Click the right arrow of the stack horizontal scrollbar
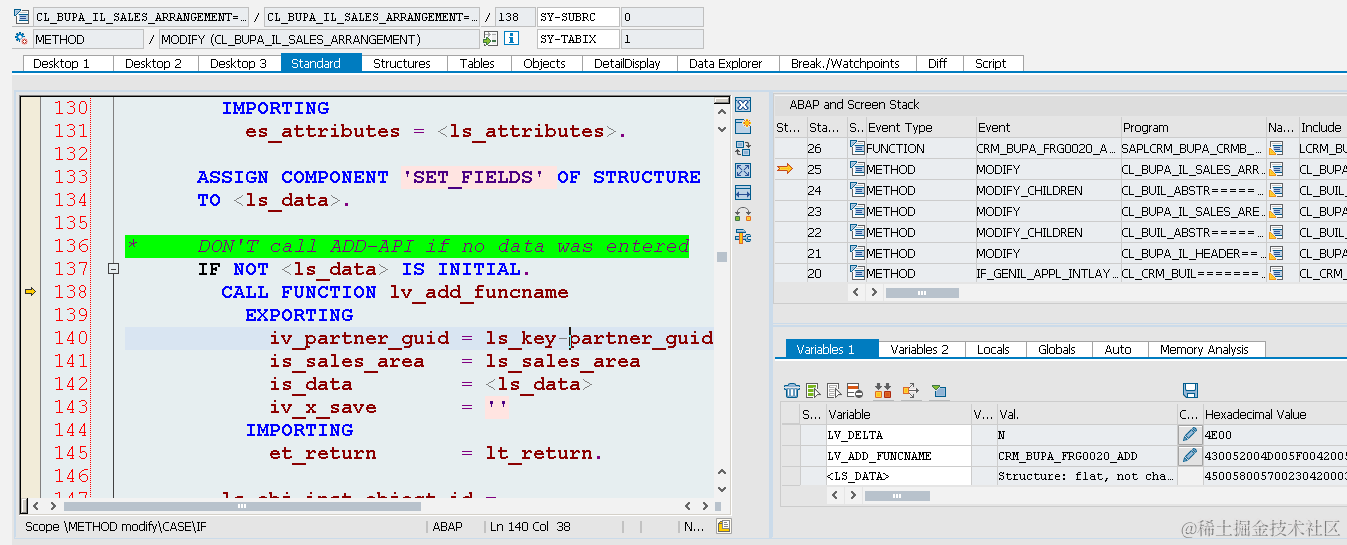 click(873, 292)
